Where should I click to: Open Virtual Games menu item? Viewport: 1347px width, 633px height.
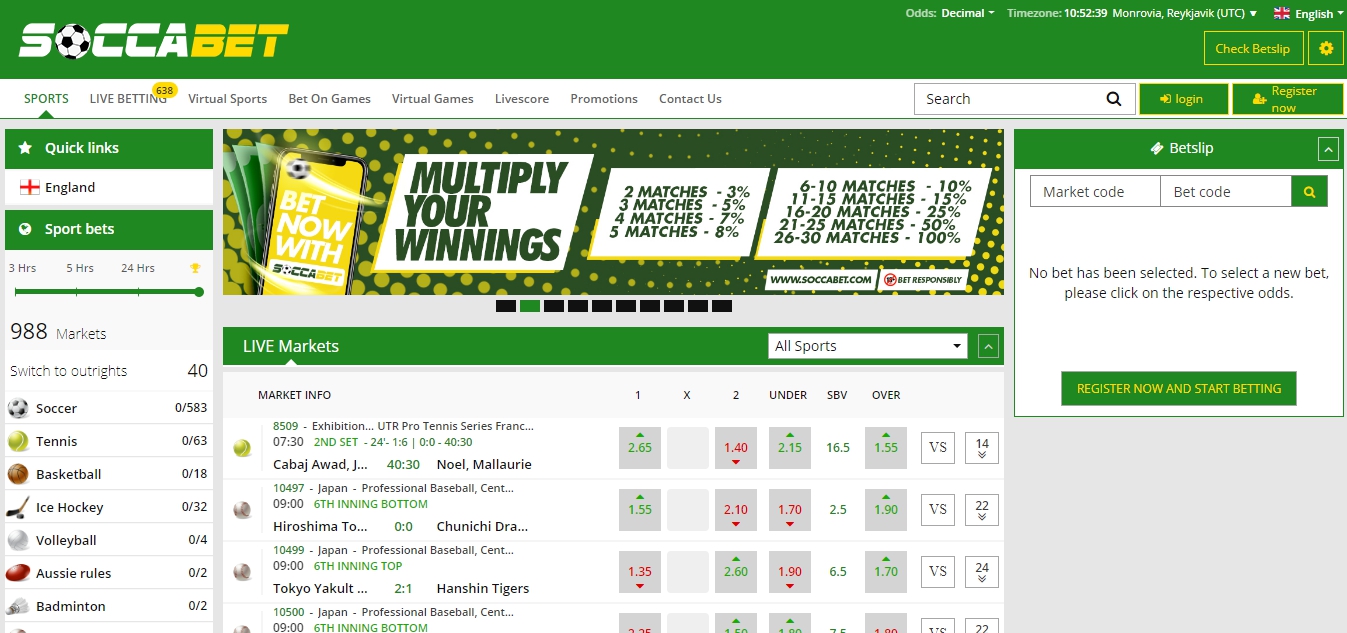pyautogui.click(x=433, y=99)
